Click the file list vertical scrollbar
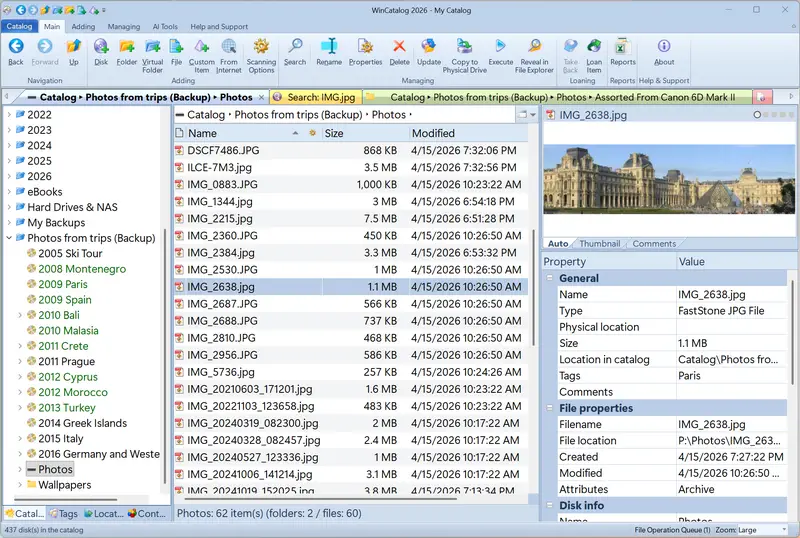 click(x=533, y=287)
